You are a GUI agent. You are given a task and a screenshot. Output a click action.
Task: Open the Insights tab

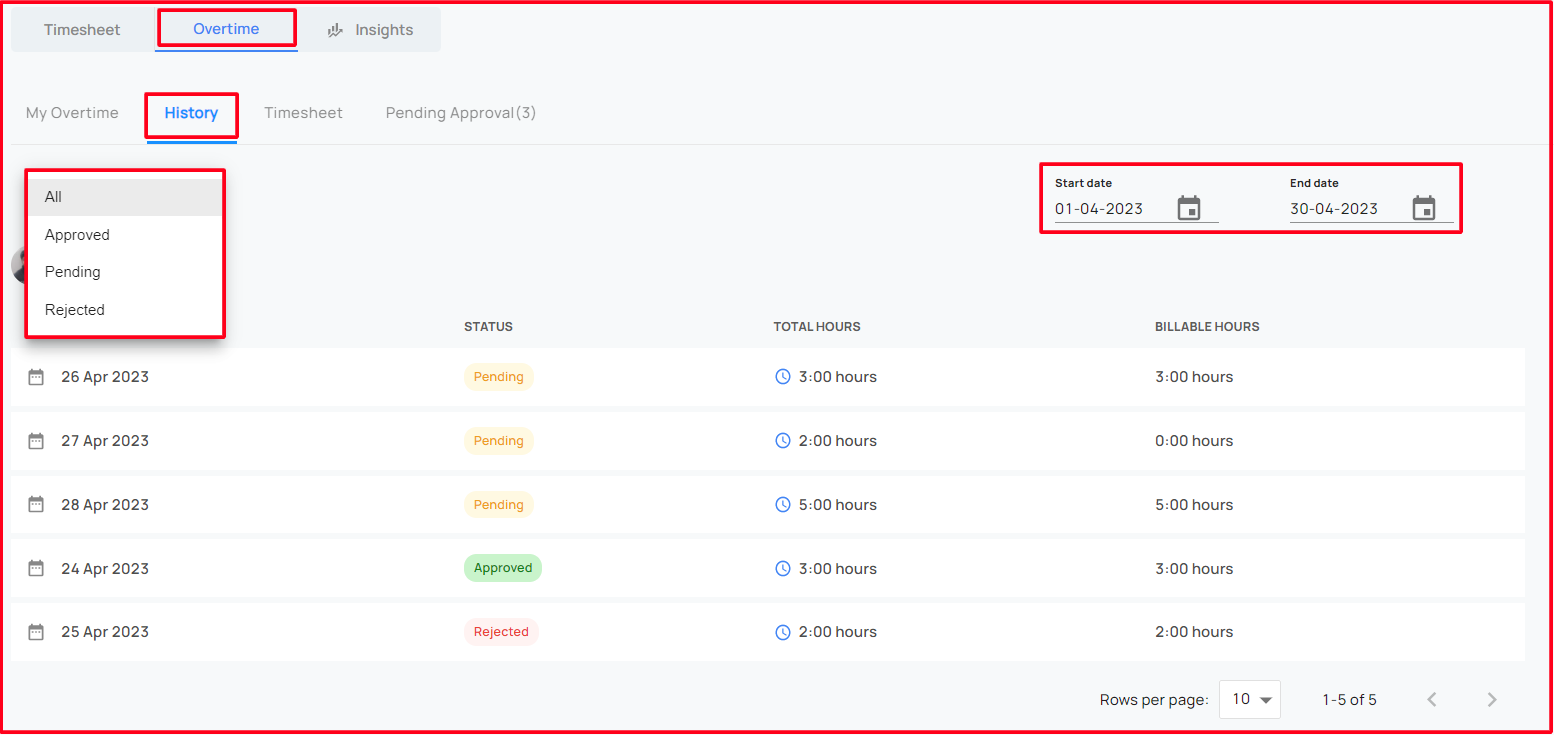(371, 30)
